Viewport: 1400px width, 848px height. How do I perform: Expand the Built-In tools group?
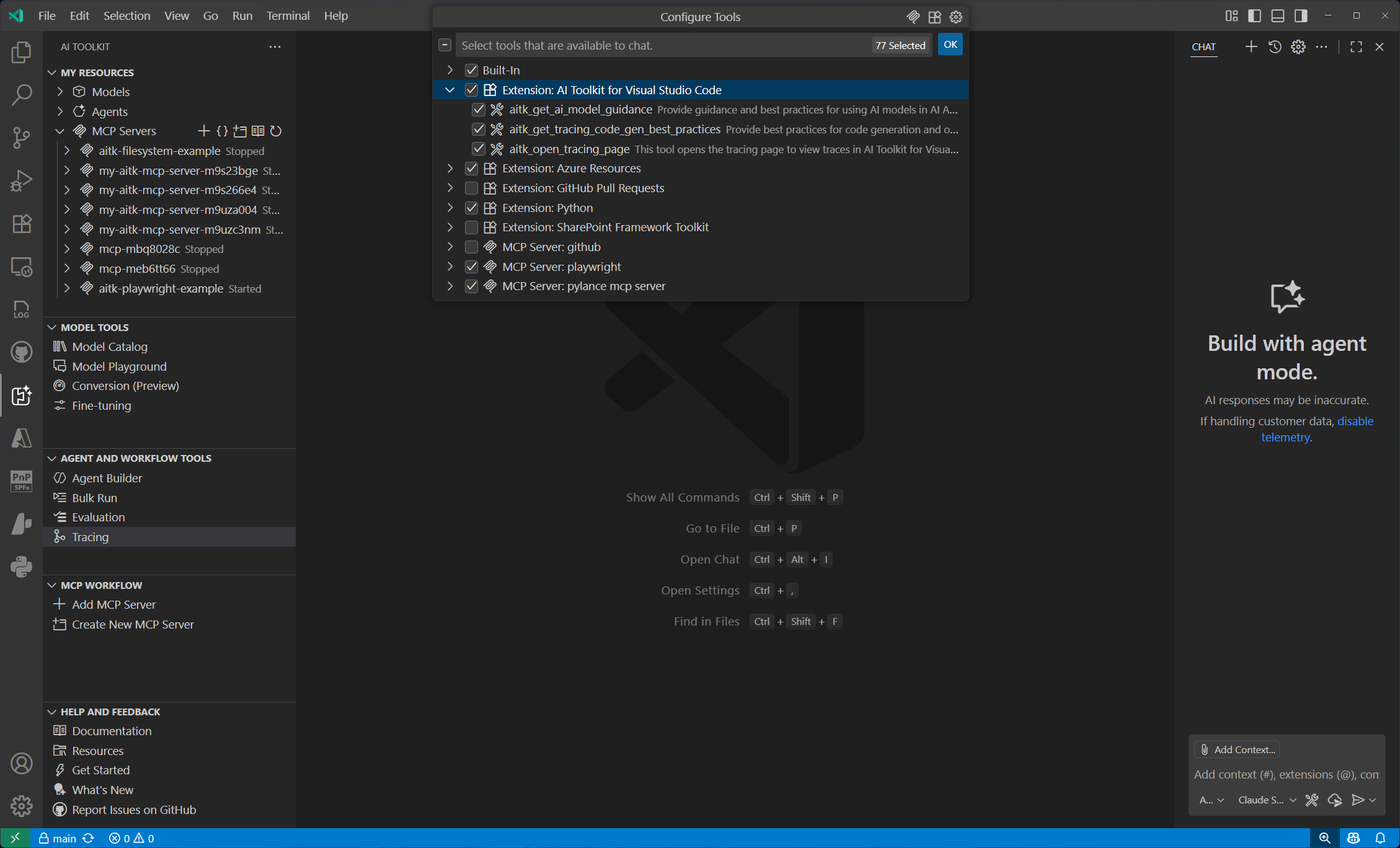450,70
